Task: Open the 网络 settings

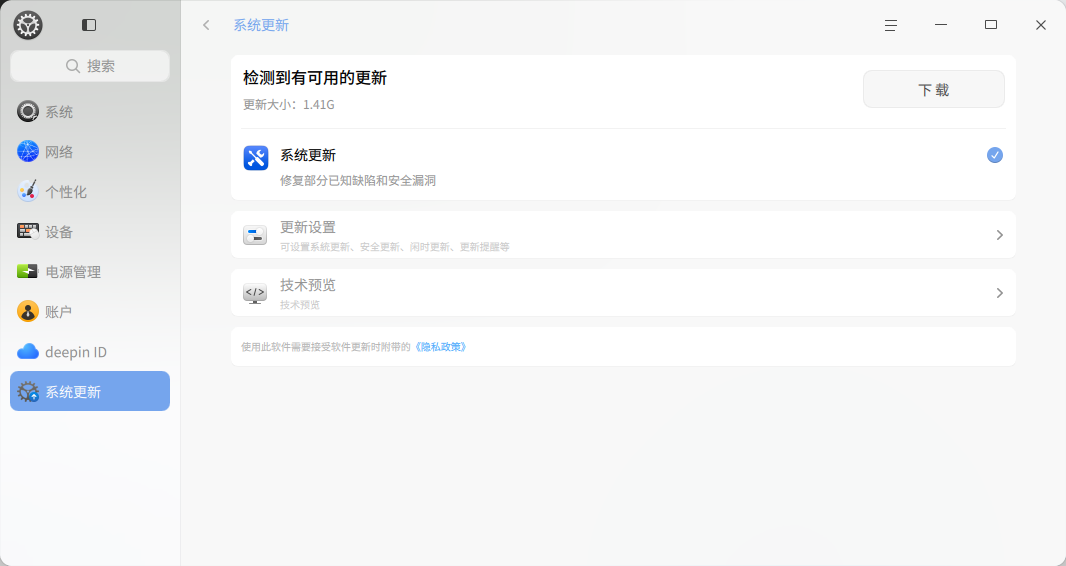Action: [x=90, y=152]
